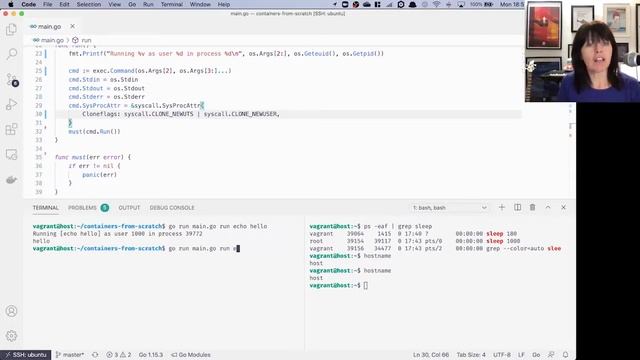Select the main.go editor tab
Image resolution: width=640 pixels, height=360 pixels.
(49, 26)
